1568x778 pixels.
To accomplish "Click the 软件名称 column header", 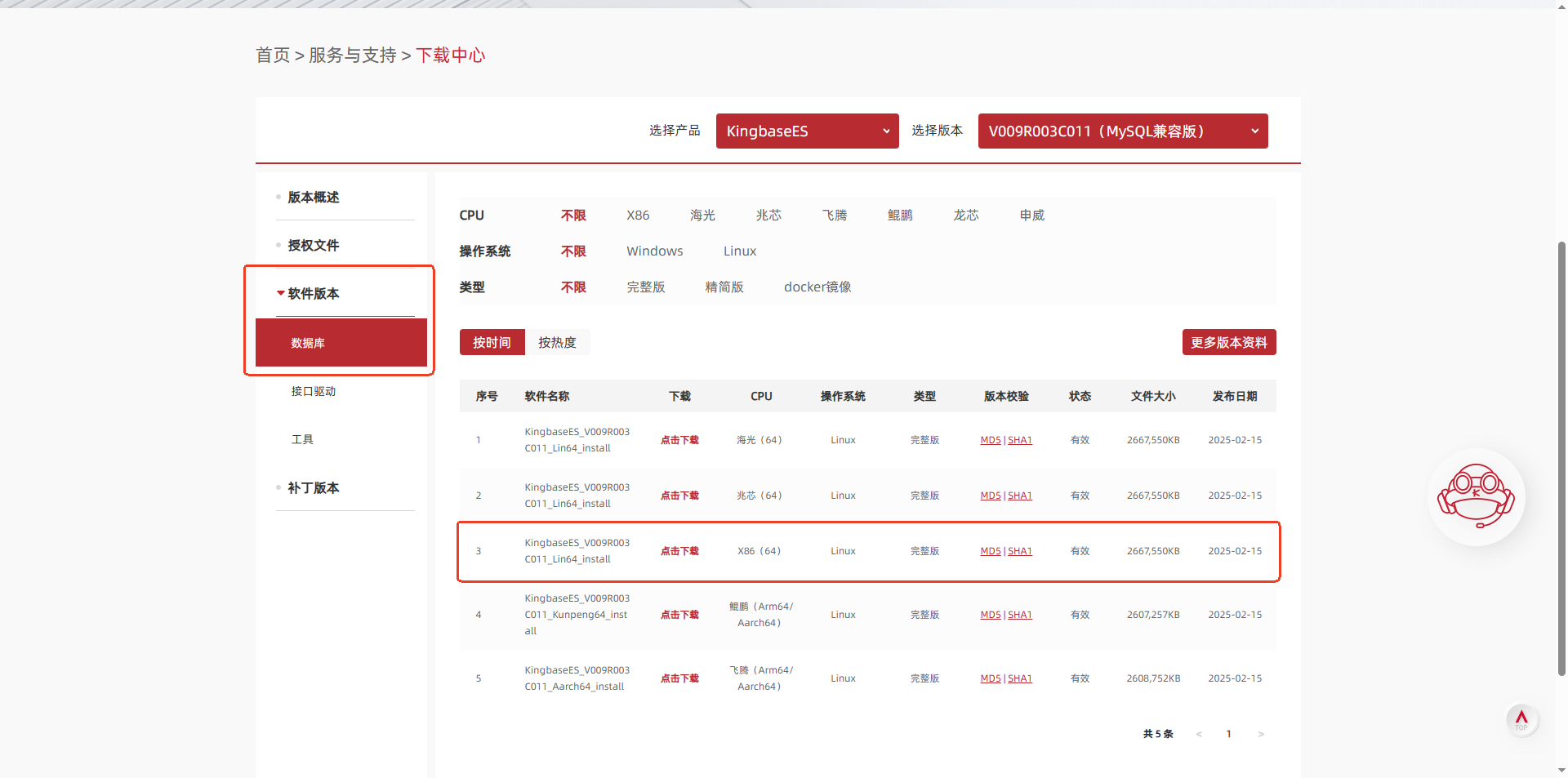I will coord(547,396).
